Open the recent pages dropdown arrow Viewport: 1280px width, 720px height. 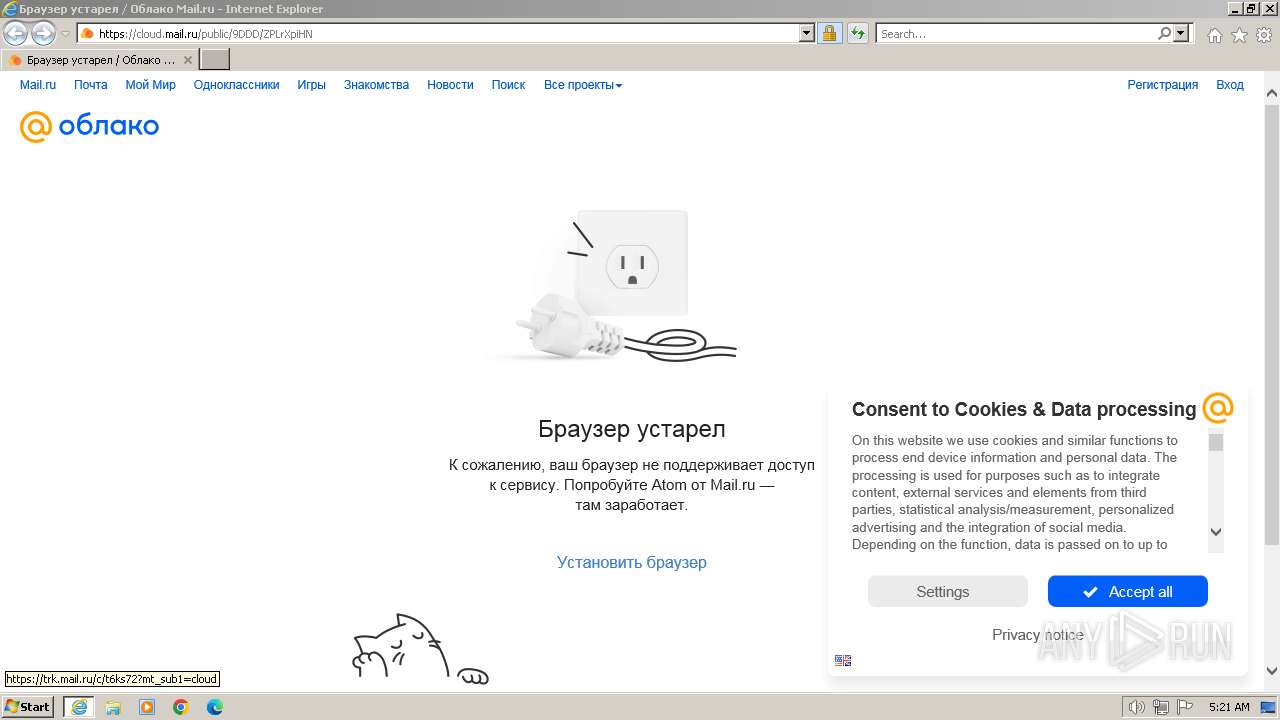click(x=66, y=33)
